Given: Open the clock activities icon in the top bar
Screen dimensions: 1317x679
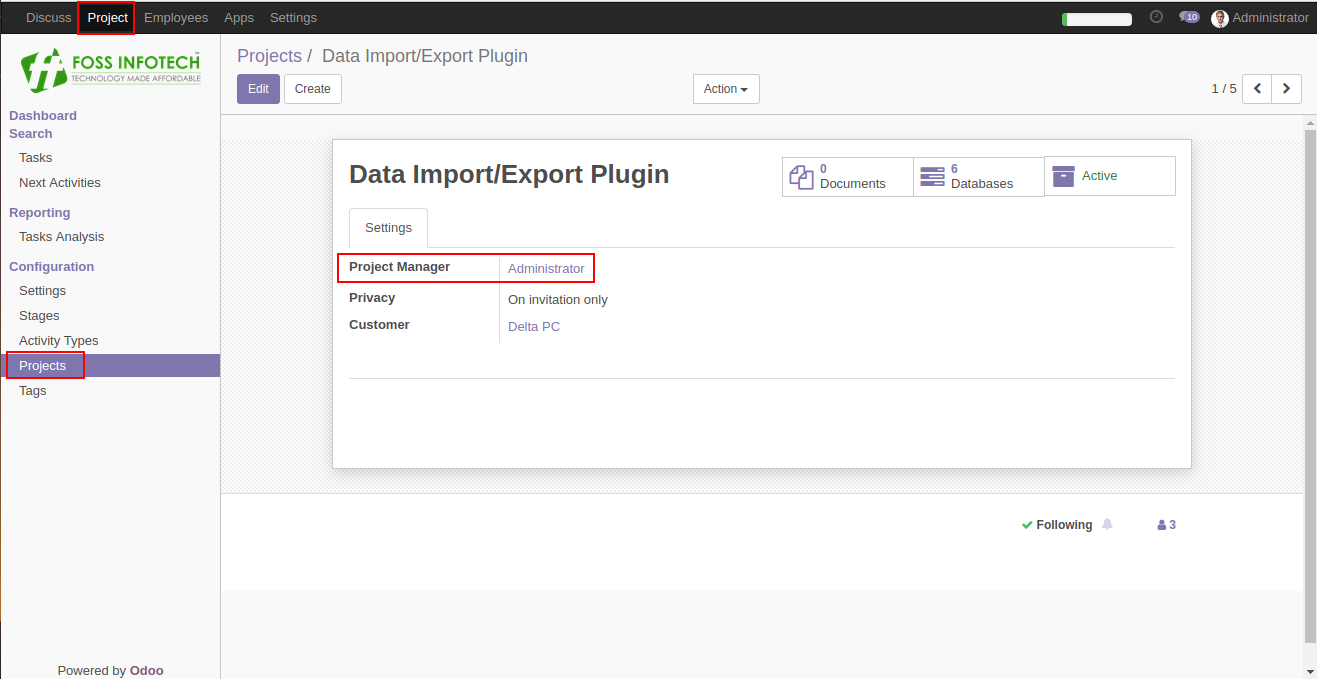Looking at the screenshot, I should [1156, 17].
